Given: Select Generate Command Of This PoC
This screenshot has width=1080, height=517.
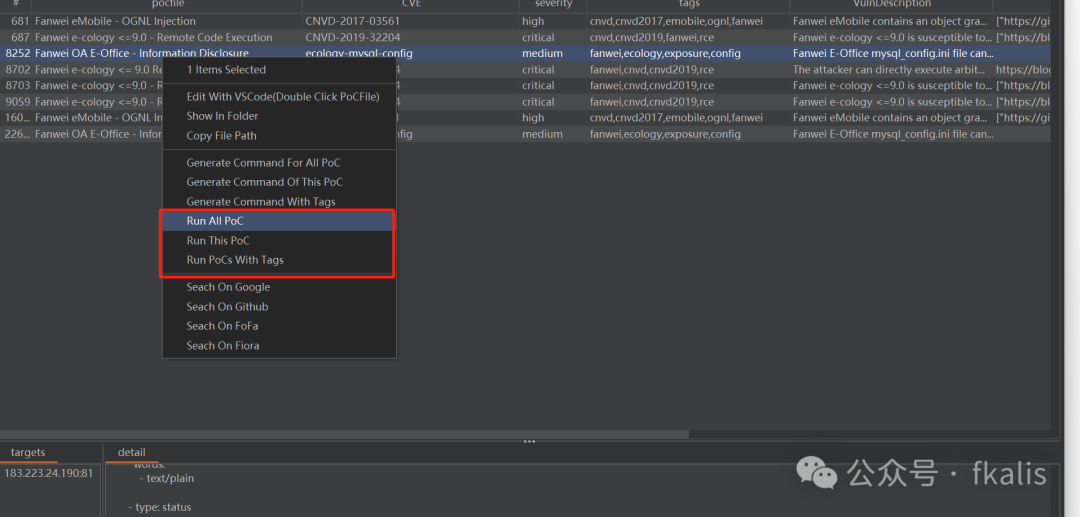Looking at the screenshot, I should (x=264, y=182).
